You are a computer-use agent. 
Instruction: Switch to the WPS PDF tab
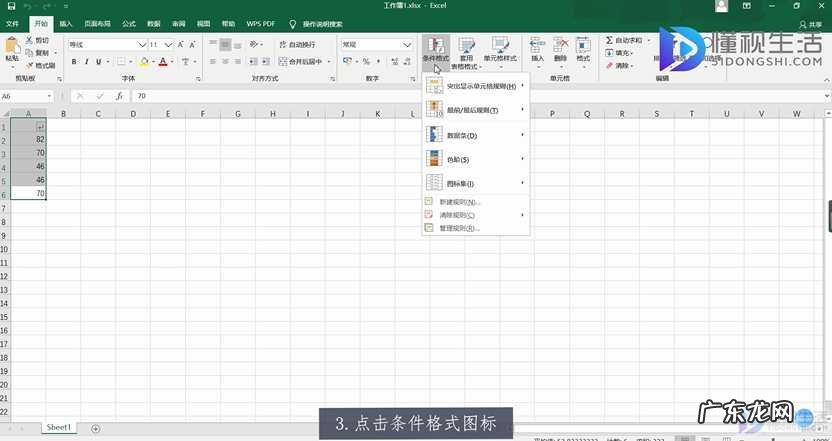coord(261,24)
